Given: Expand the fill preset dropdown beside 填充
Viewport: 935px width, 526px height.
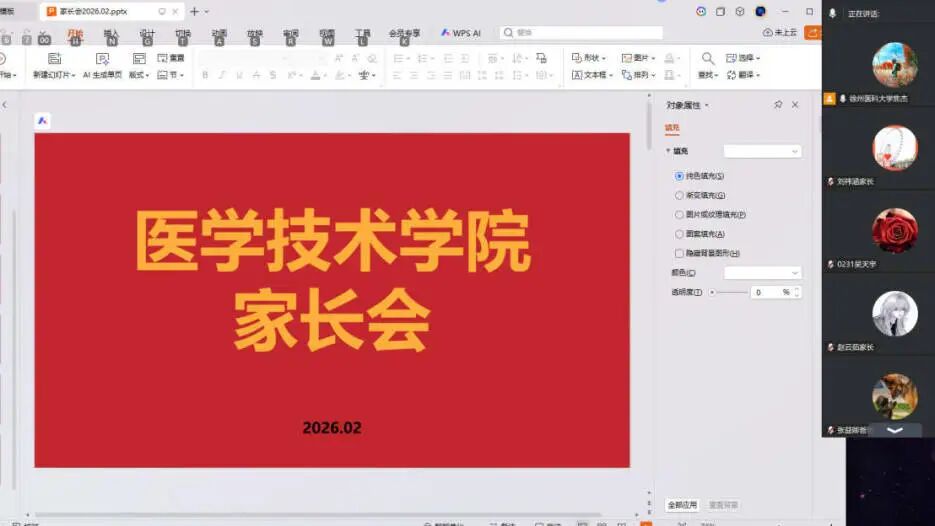Looking at the screenshot, I should [762, 151].
